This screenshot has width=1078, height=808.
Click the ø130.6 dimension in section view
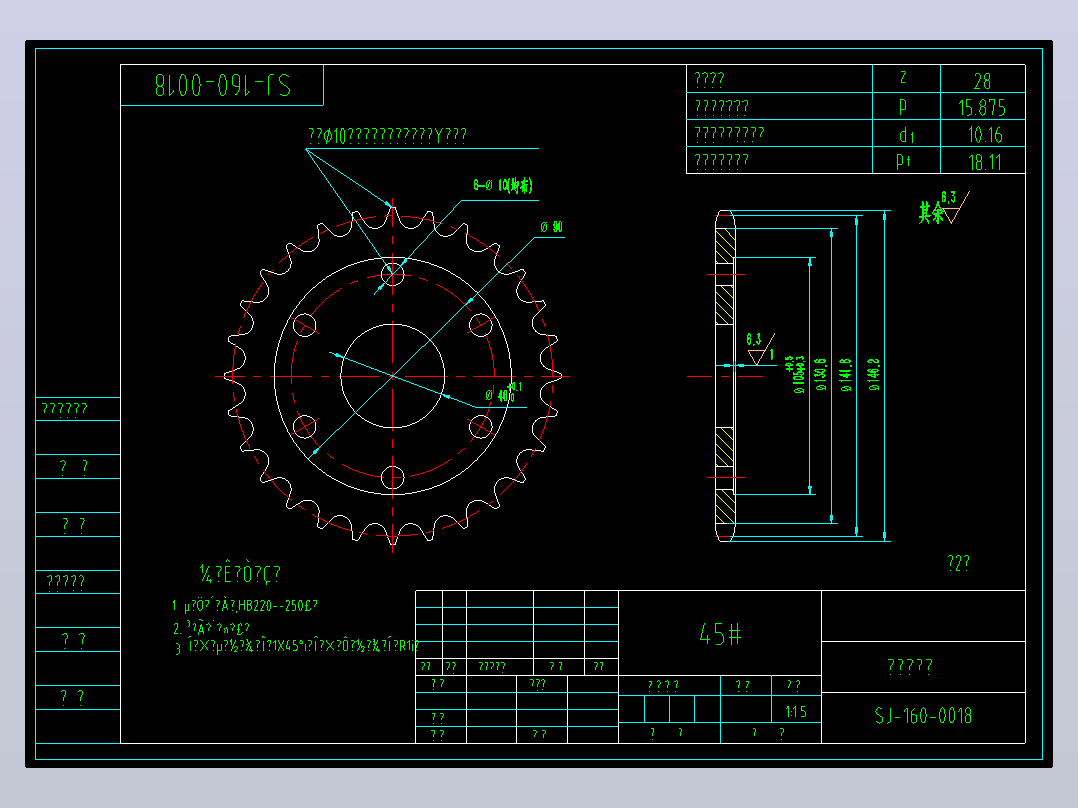coord(820,375)
